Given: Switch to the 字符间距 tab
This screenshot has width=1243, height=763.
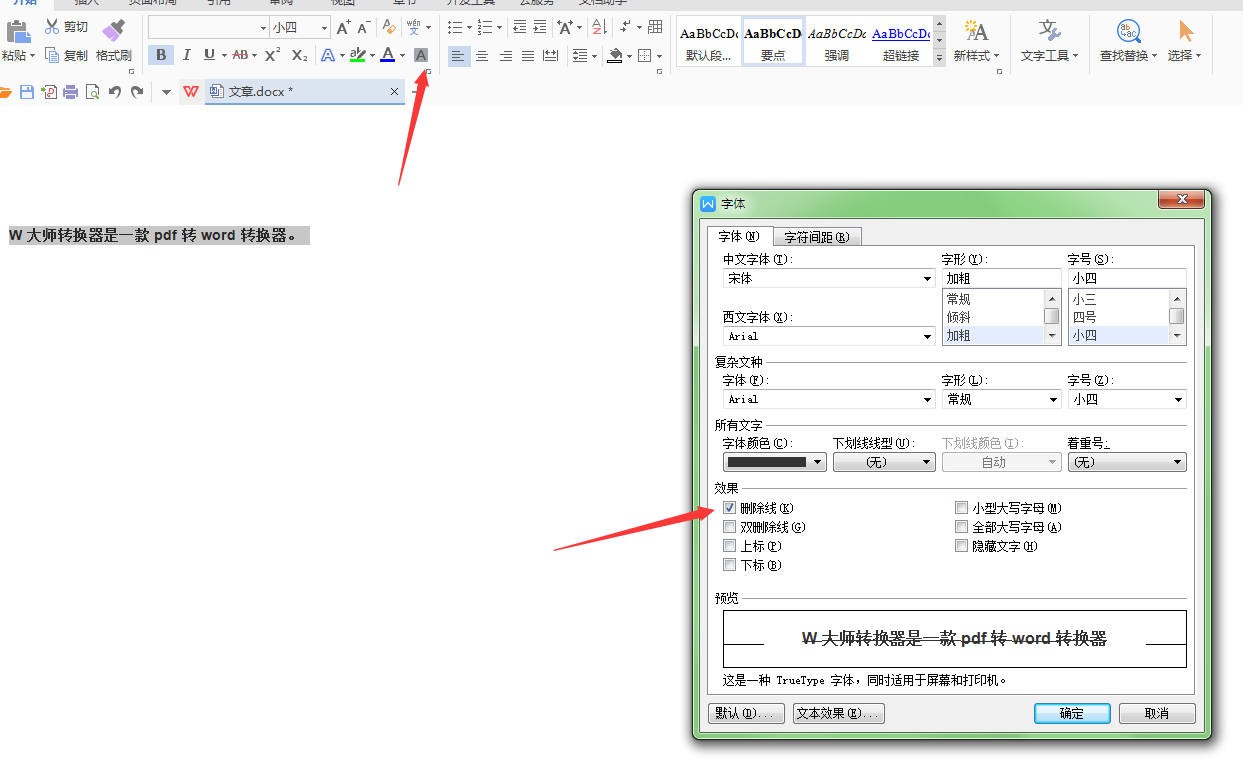Looking at the screenshot, I should pos(816,237).
